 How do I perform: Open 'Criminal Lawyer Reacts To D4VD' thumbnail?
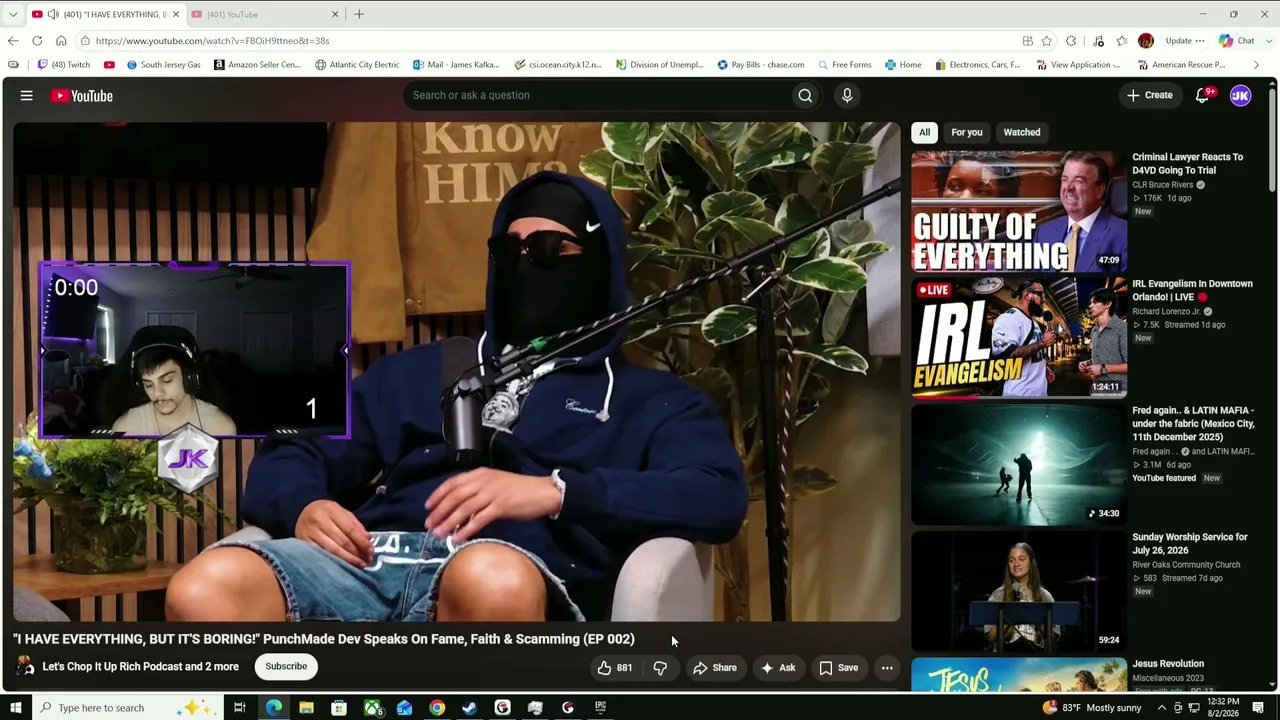(x=1019, y=211)
